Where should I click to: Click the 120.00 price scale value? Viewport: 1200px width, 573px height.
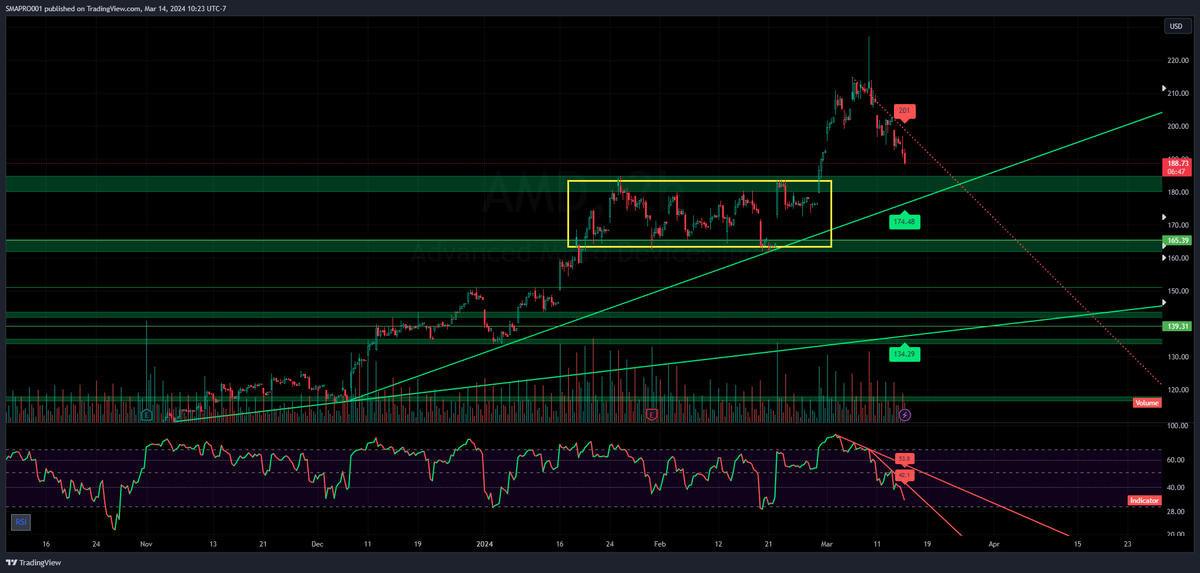point(1178,390)
